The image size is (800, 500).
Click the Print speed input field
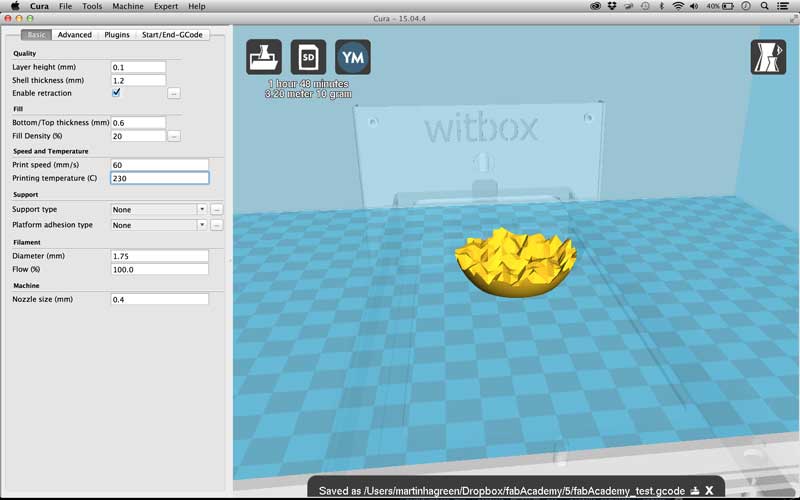[160, 165]
